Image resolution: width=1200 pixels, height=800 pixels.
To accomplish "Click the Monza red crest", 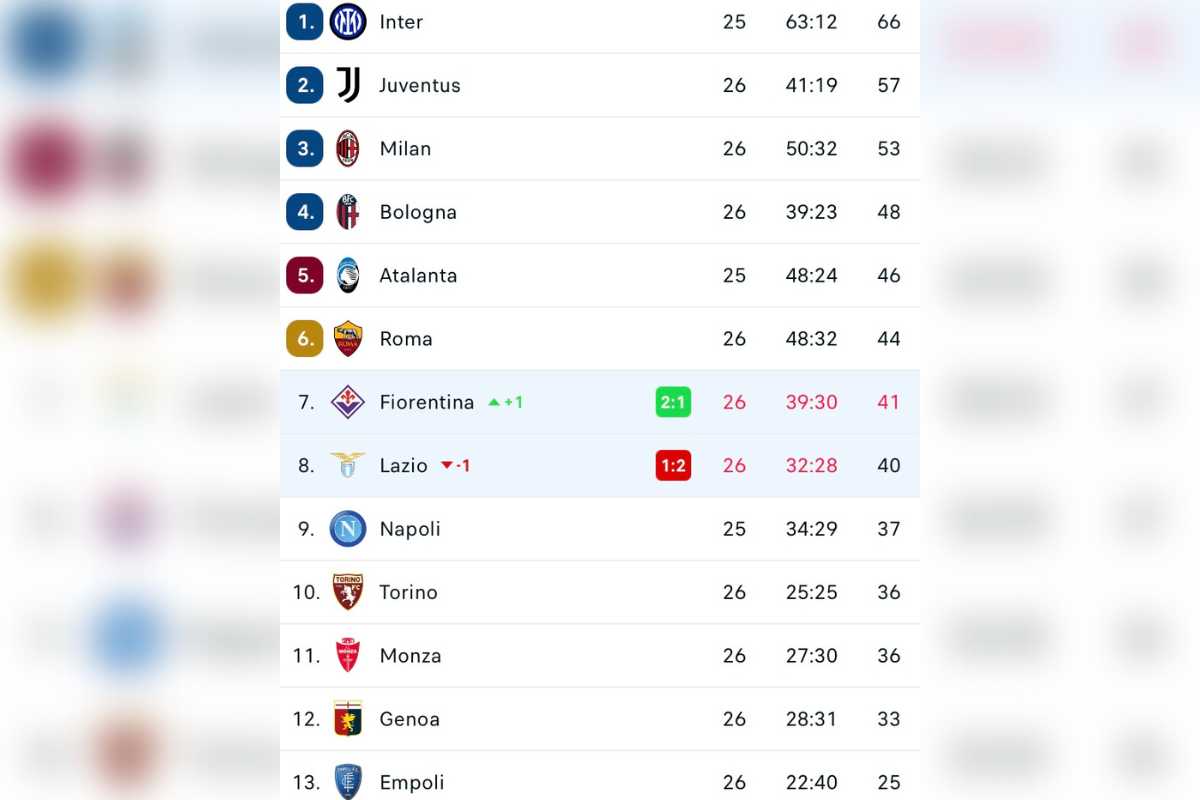I will click(x=348, y=655).
